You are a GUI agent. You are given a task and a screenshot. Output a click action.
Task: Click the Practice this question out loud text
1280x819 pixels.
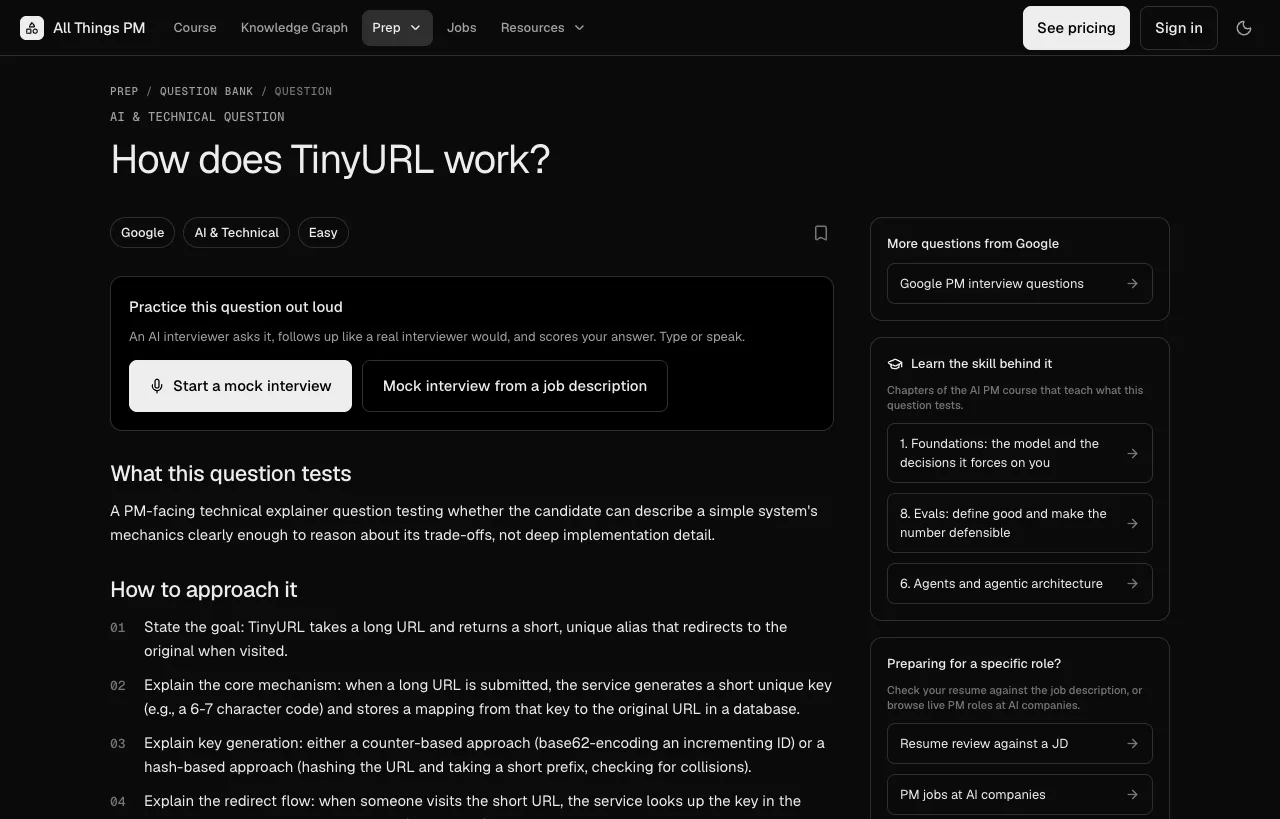[x=236, y=307]
